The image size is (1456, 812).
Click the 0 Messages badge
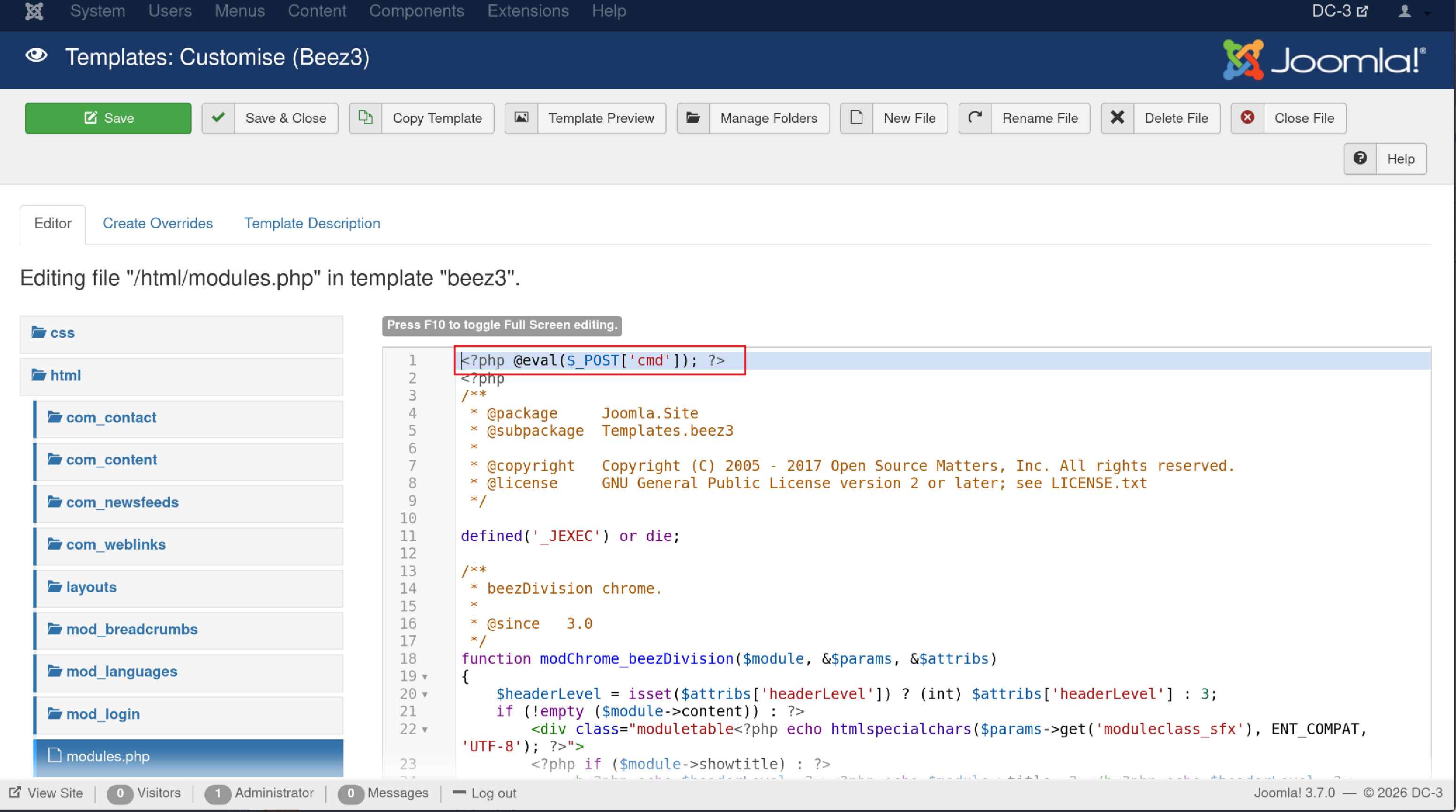351,793
